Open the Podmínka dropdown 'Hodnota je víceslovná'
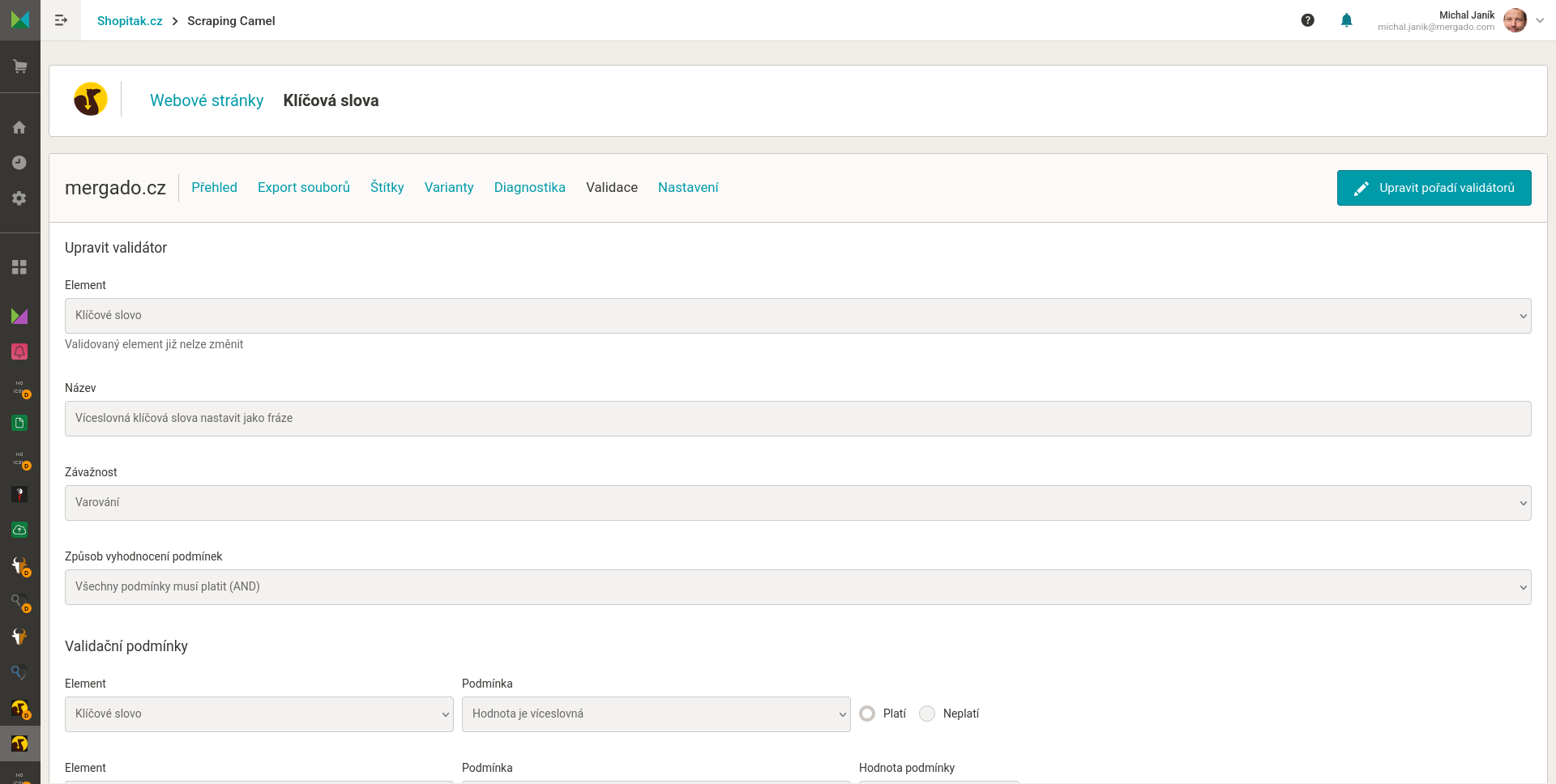Viewport: 1556px width, 784px height. [x=656, y=714]
